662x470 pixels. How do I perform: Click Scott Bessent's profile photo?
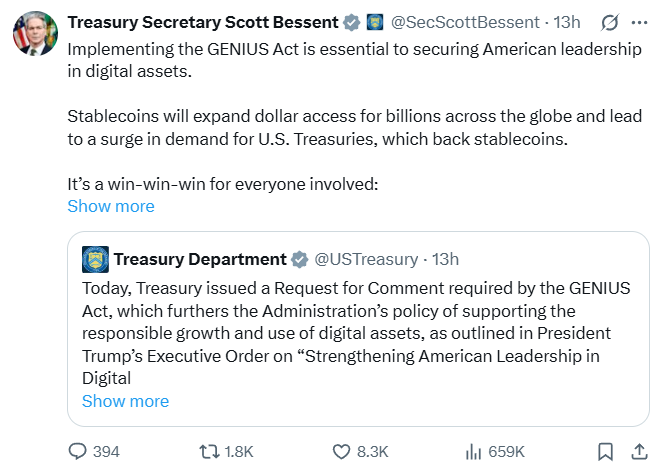[35, 34]
